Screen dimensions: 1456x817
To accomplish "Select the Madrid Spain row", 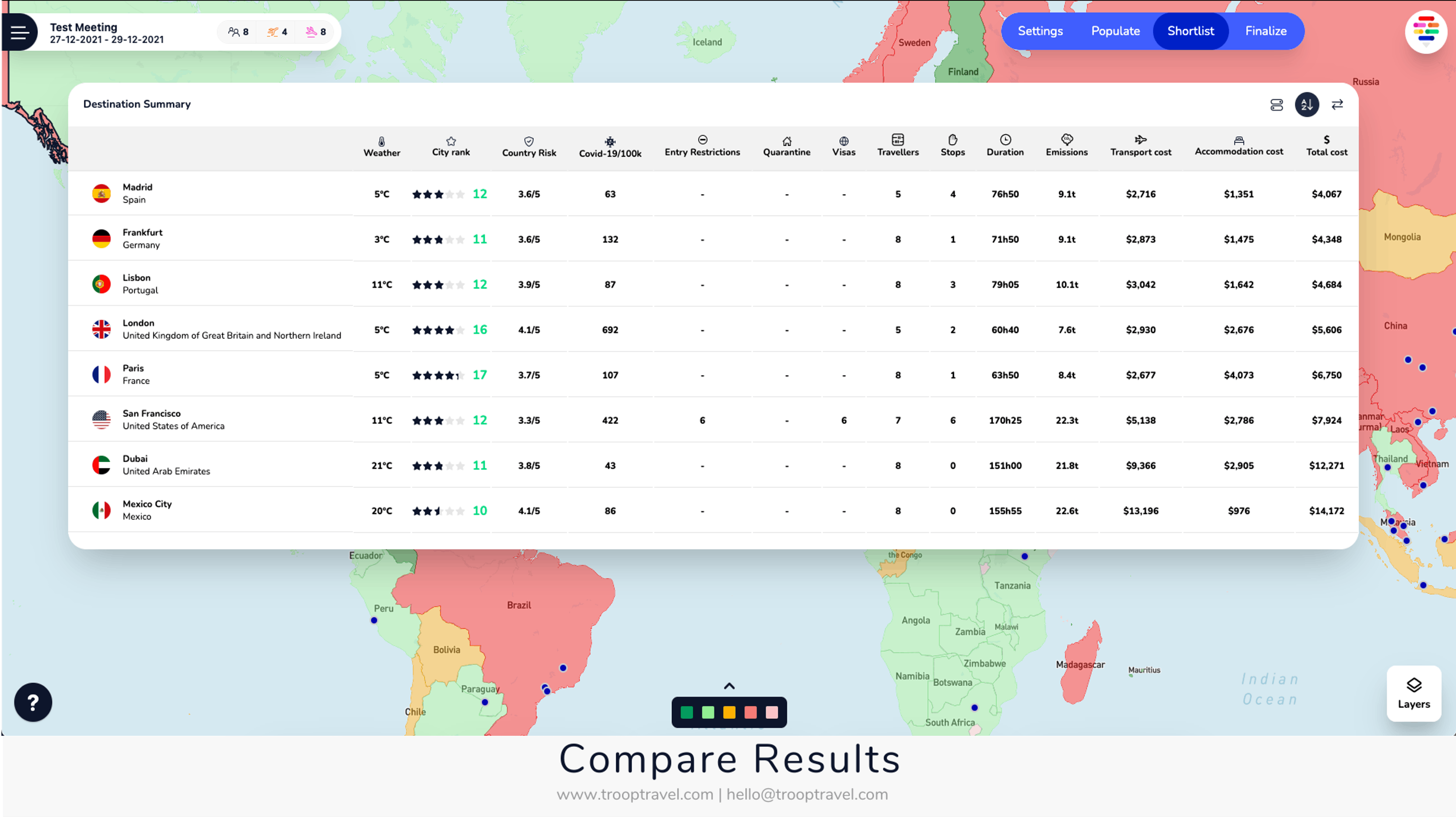I will click(713, 194).
